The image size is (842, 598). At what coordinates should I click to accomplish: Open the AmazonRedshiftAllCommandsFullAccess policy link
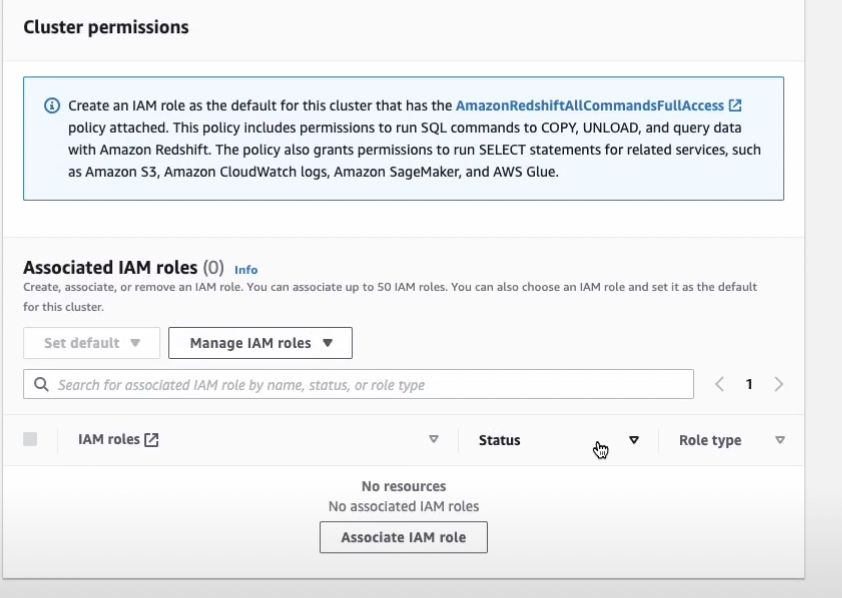(590, 105)
